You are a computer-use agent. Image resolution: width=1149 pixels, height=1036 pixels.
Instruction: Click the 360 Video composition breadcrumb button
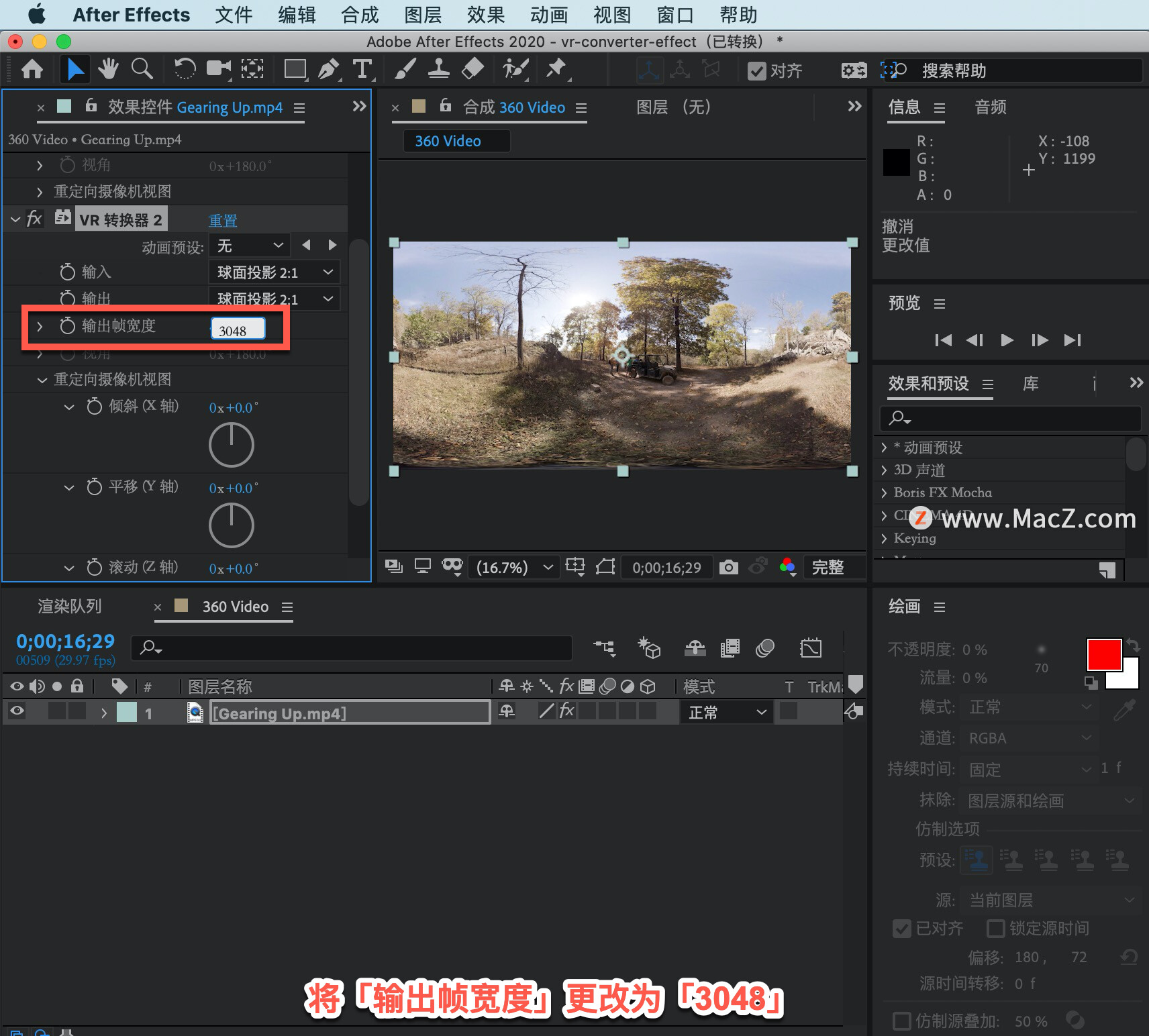point(456,141)
